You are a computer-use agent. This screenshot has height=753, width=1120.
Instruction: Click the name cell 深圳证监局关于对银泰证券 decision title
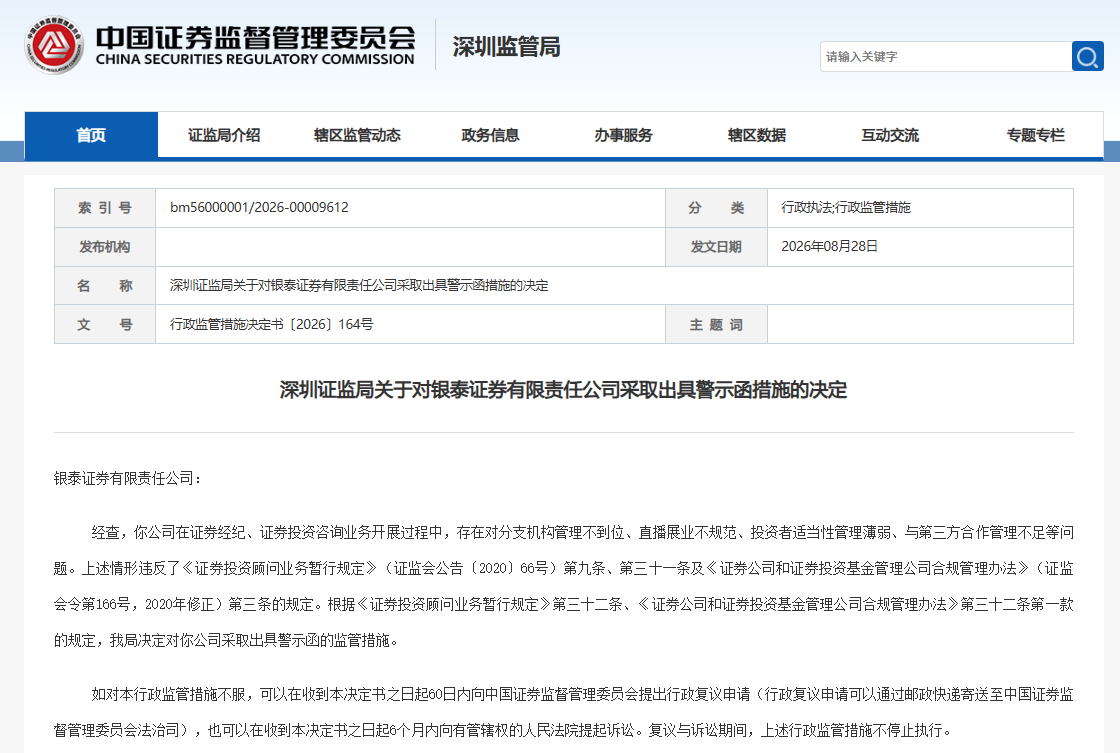[359, 285]
